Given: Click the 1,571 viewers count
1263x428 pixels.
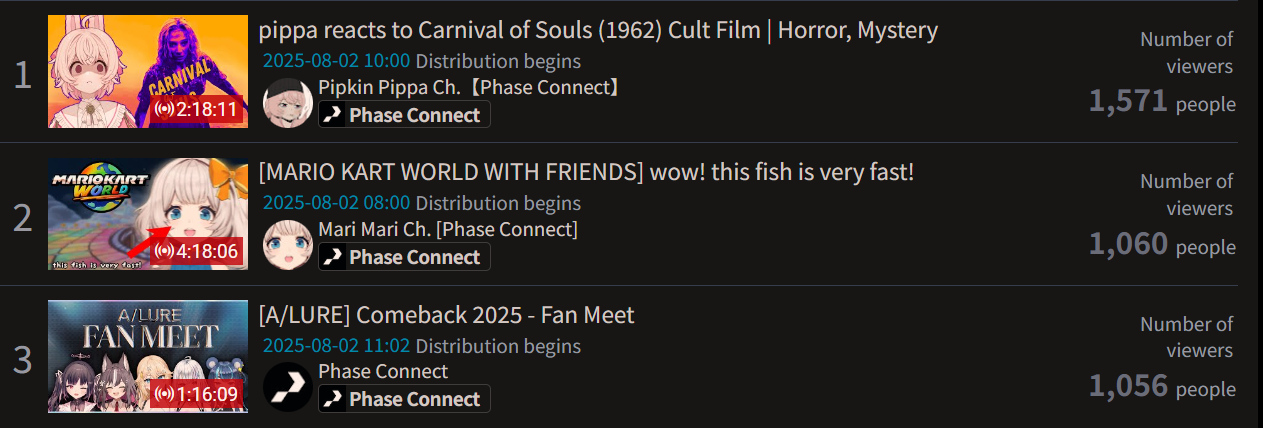Looking at the screenshot, I should [1128, 101].
